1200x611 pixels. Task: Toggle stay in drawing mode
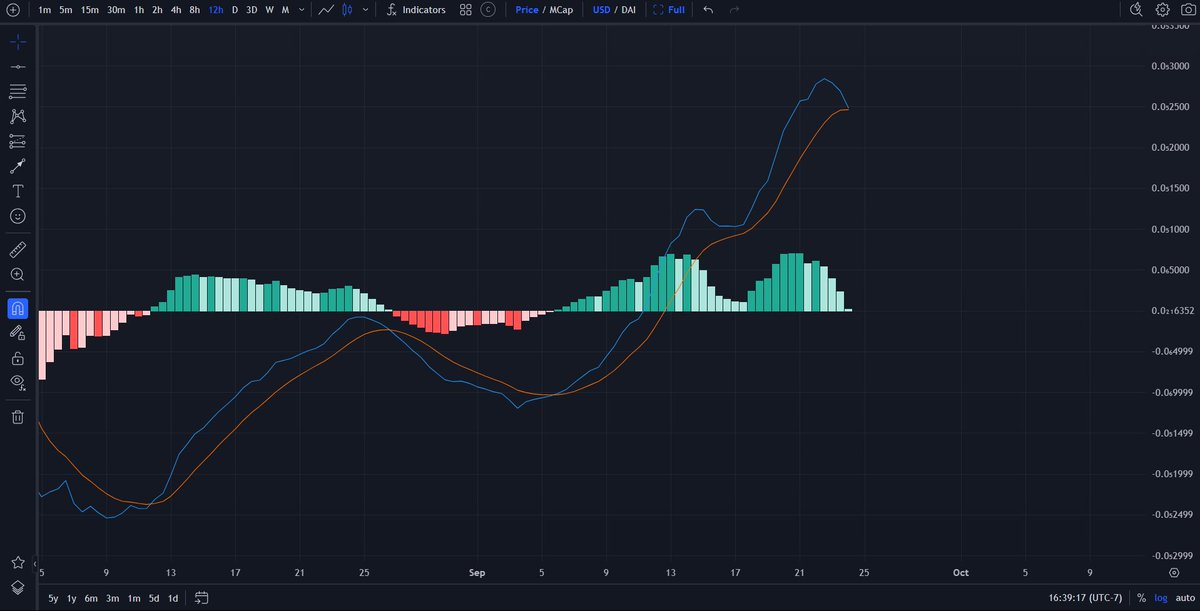tap(18, 333)
